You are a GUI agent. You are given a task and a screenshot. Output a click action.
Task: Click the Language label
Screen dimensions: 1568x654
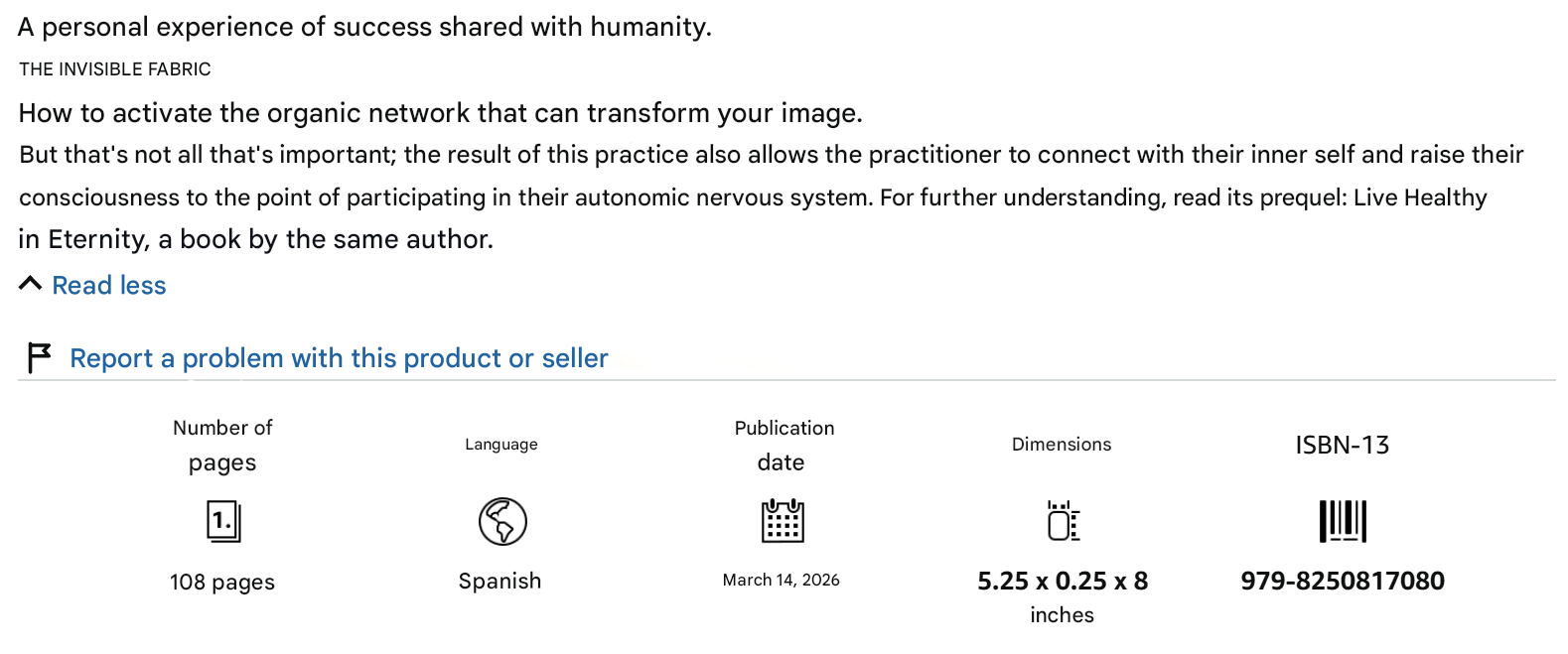501,445
